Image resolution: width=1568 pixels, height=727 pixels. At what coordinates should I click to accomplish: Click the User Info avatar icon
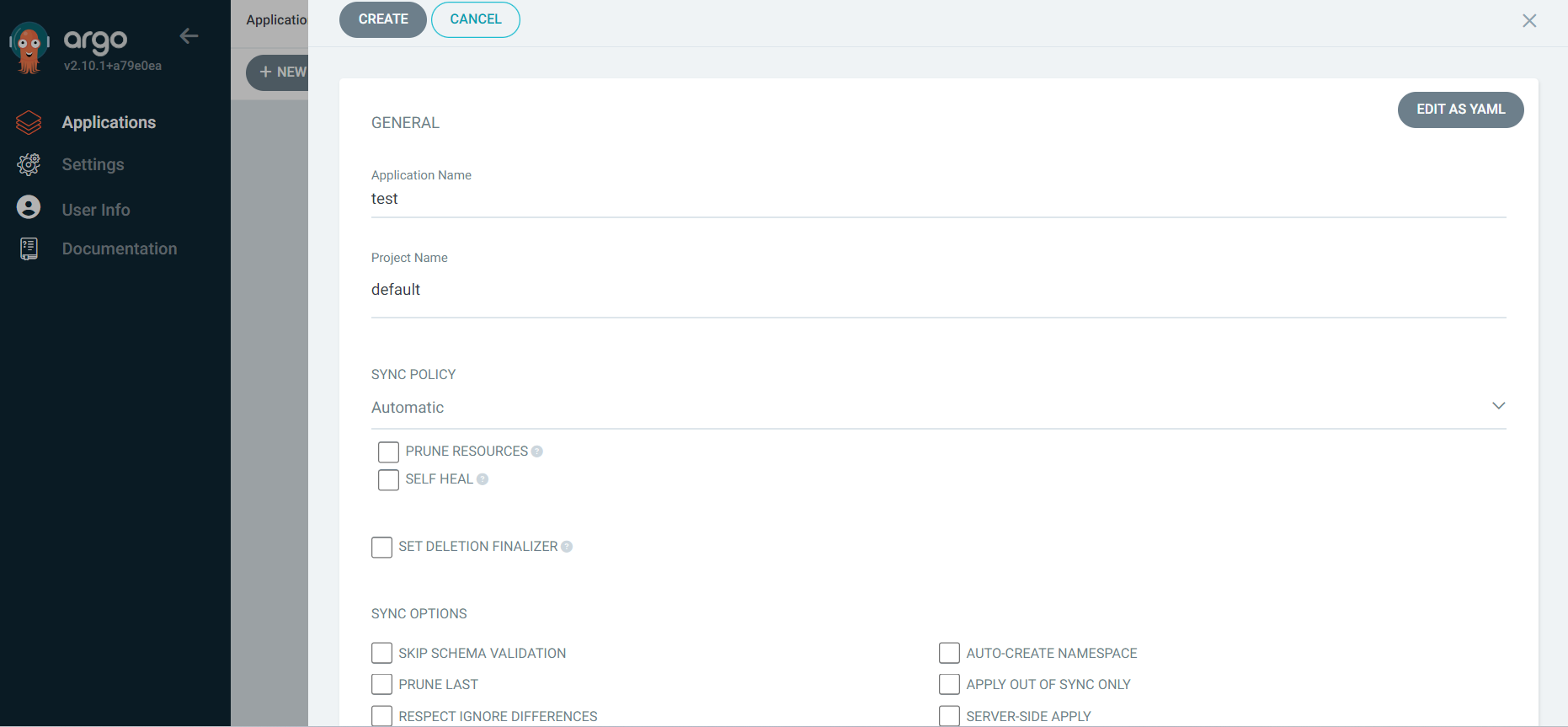tap(29, 207)
